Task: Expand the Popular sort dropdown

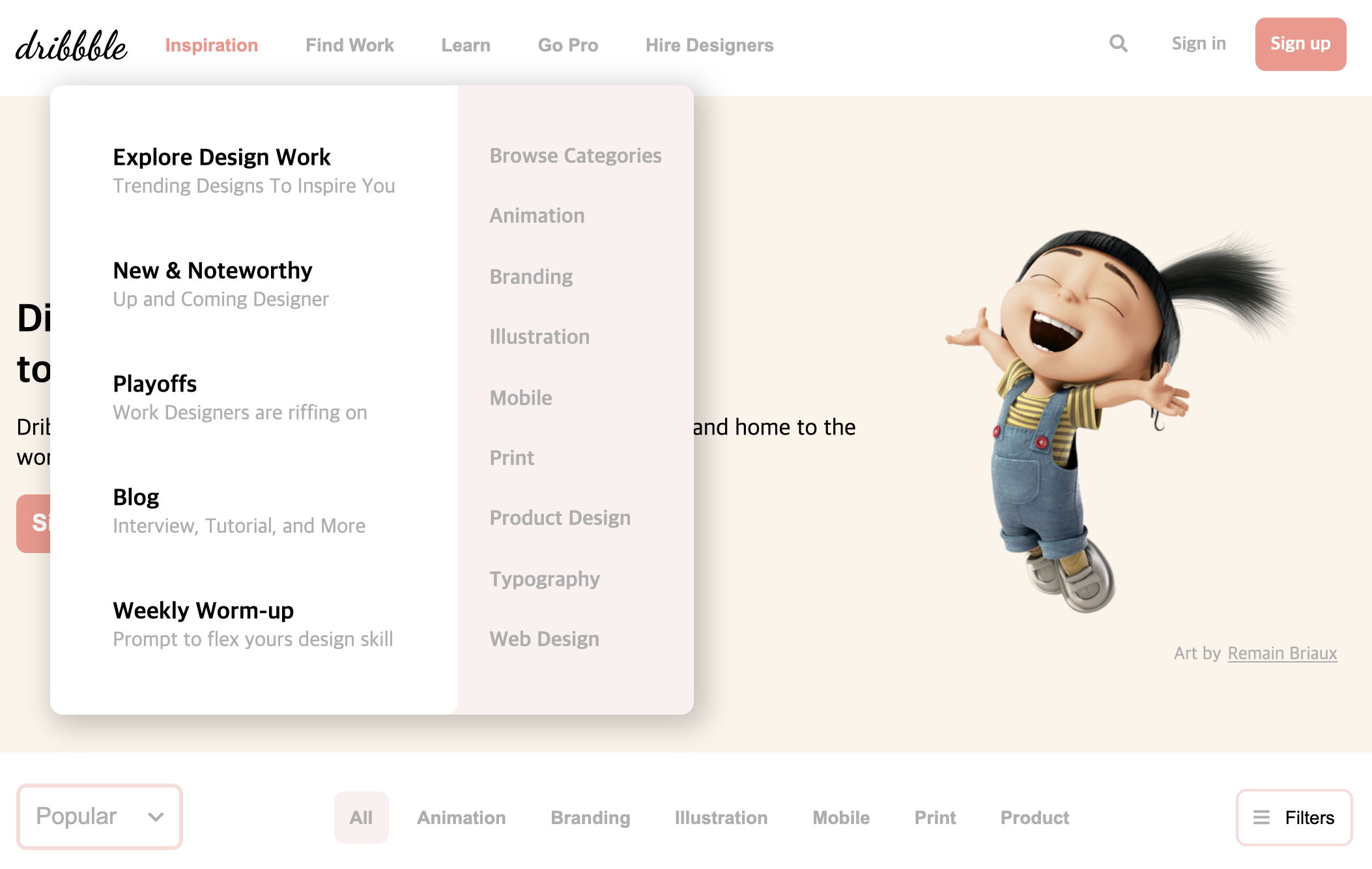Action: pos(100,816)
